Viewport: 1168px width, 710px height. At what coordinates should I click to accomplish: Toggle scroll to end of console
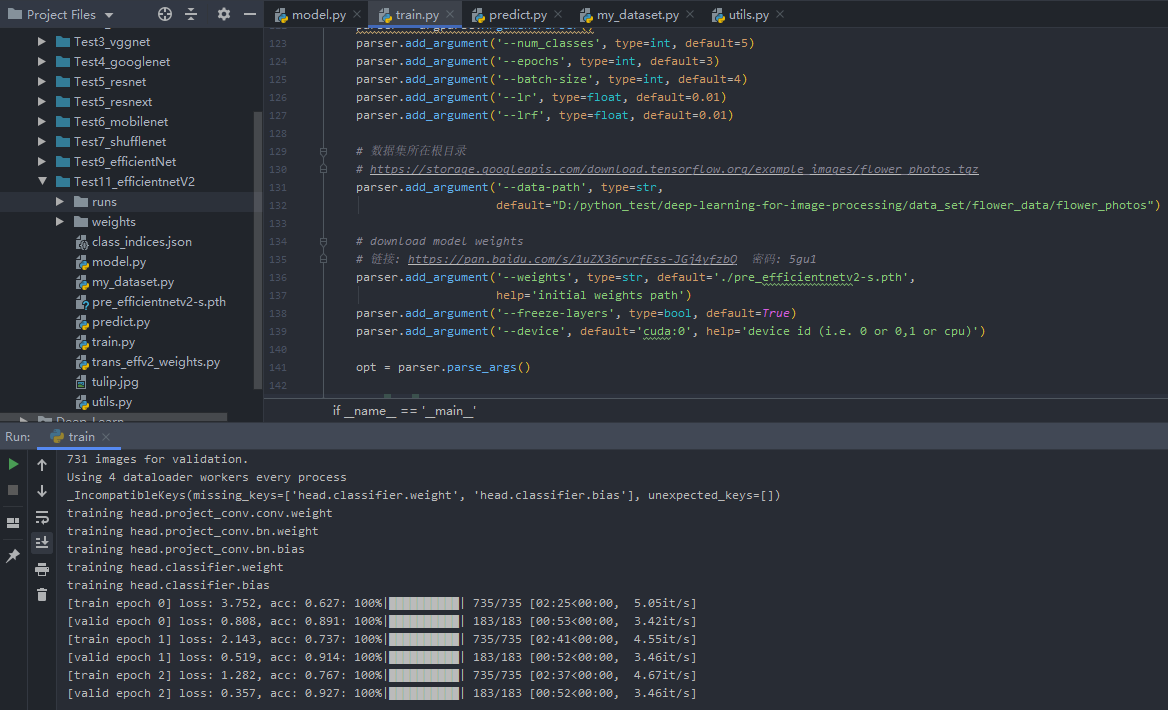pyautogui.click(x=42, y=543)
